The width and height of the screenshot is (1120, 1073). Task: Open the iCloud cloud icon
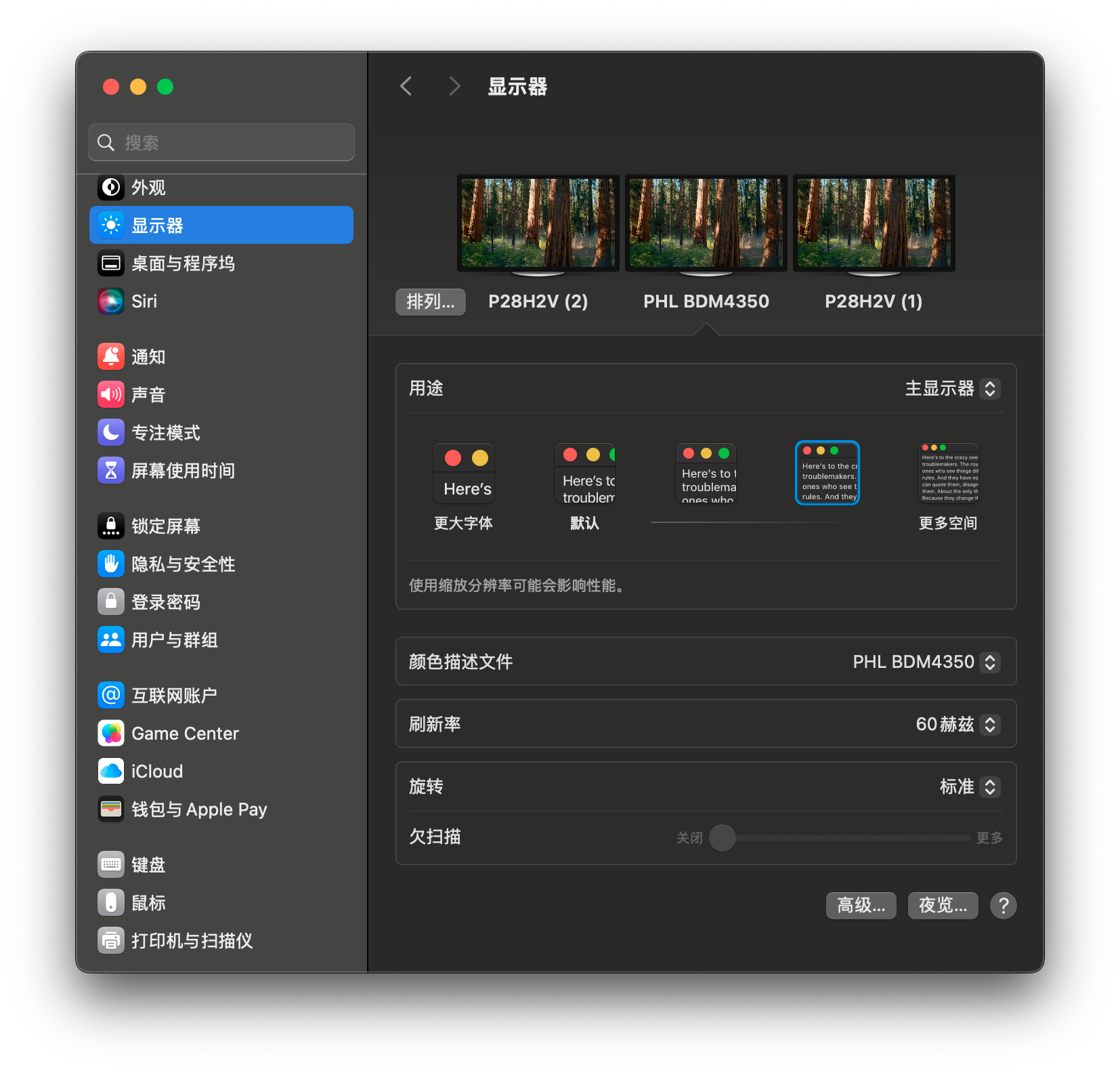coord(111,771)
